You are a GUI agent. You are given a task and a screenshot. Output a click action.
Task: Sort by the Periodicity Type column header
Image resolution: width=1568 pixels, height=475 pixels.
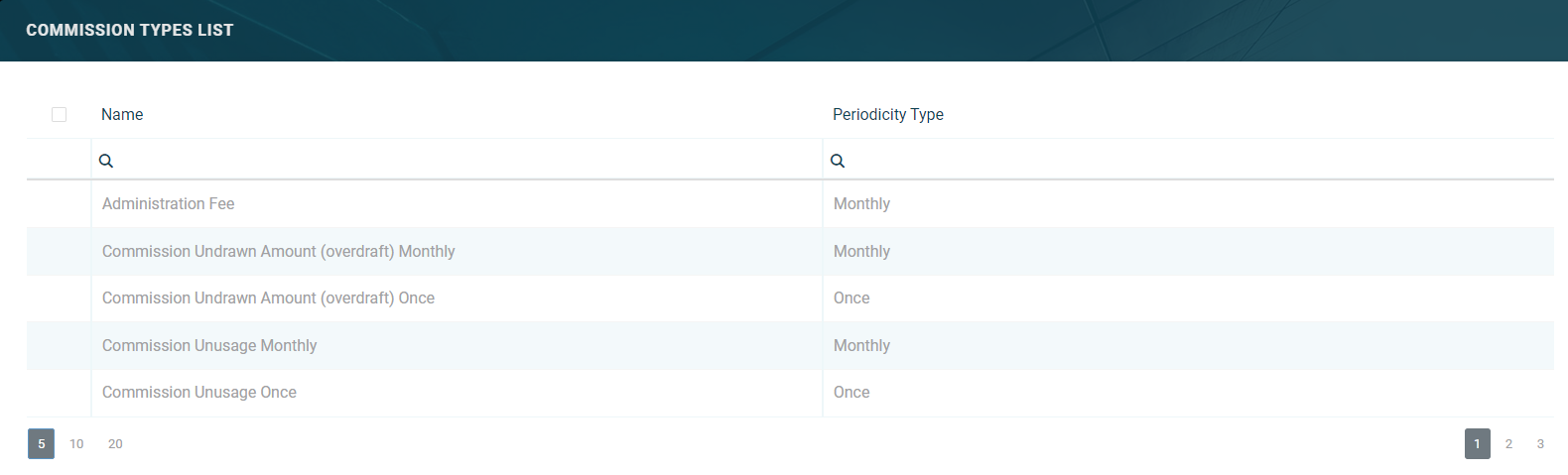pos(887,115)
